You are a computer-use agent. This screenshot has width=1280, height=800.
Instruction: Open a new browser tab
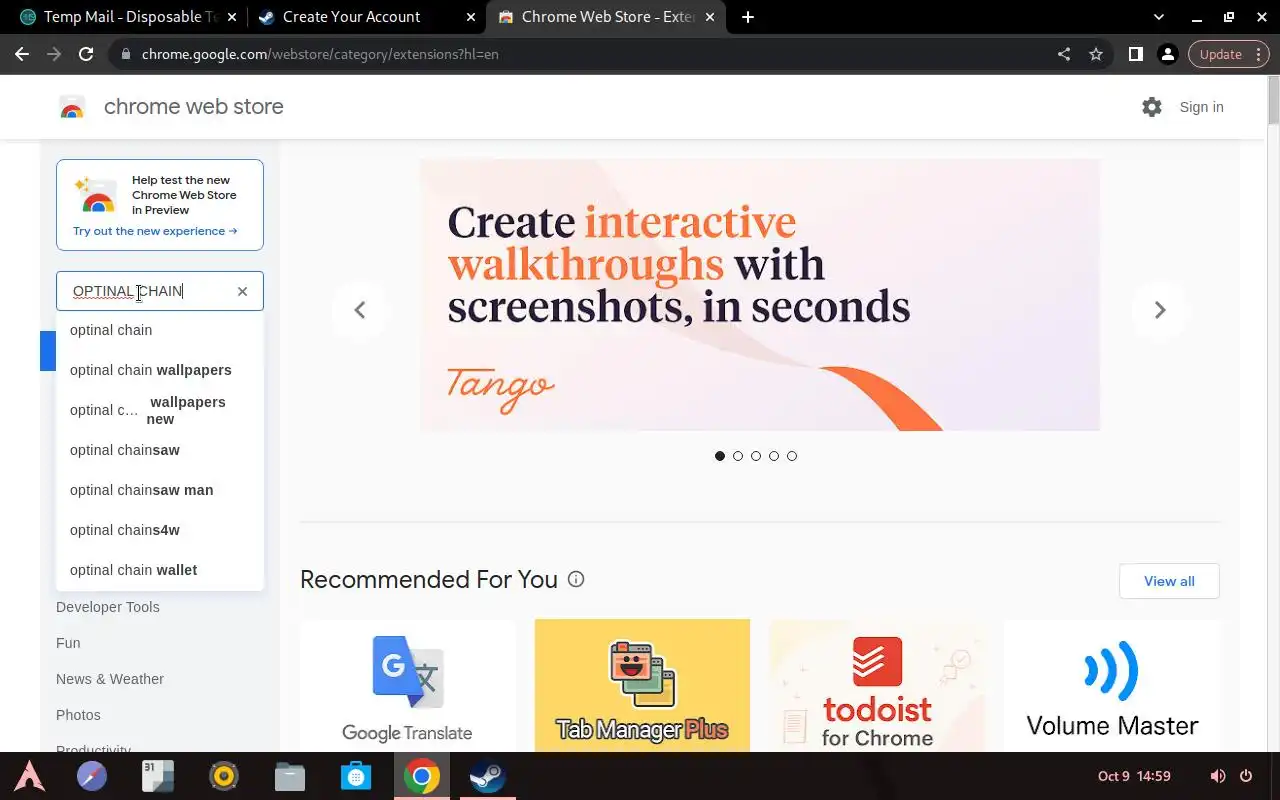pos(748,17)
